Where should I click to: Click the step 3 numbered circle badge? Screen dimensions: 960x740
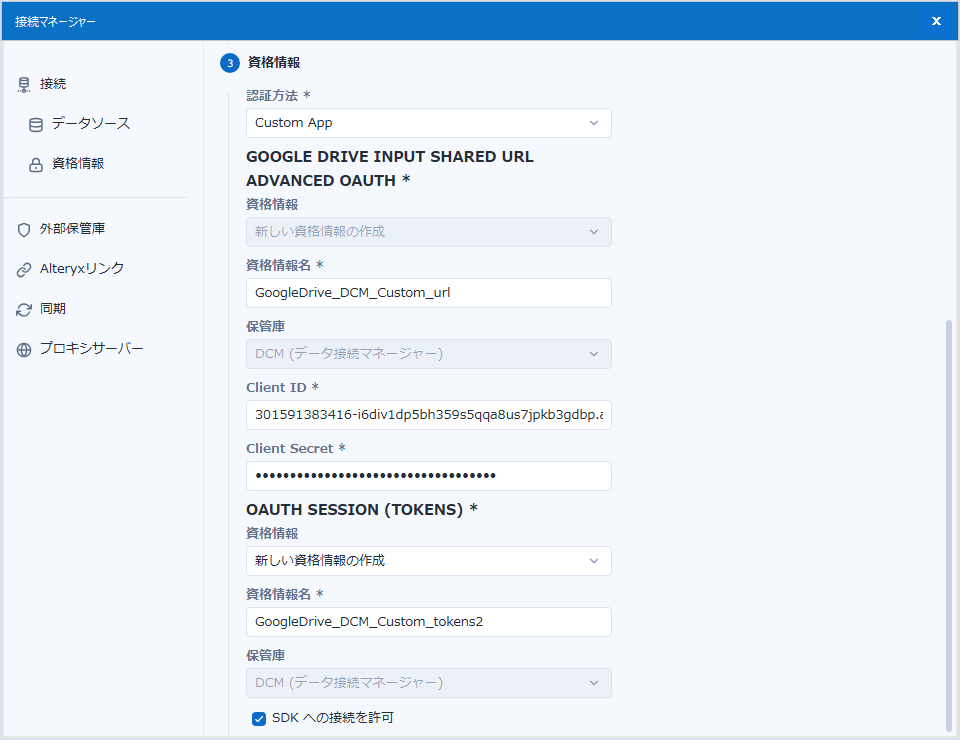pyautogui.click(x=230, y=63)
